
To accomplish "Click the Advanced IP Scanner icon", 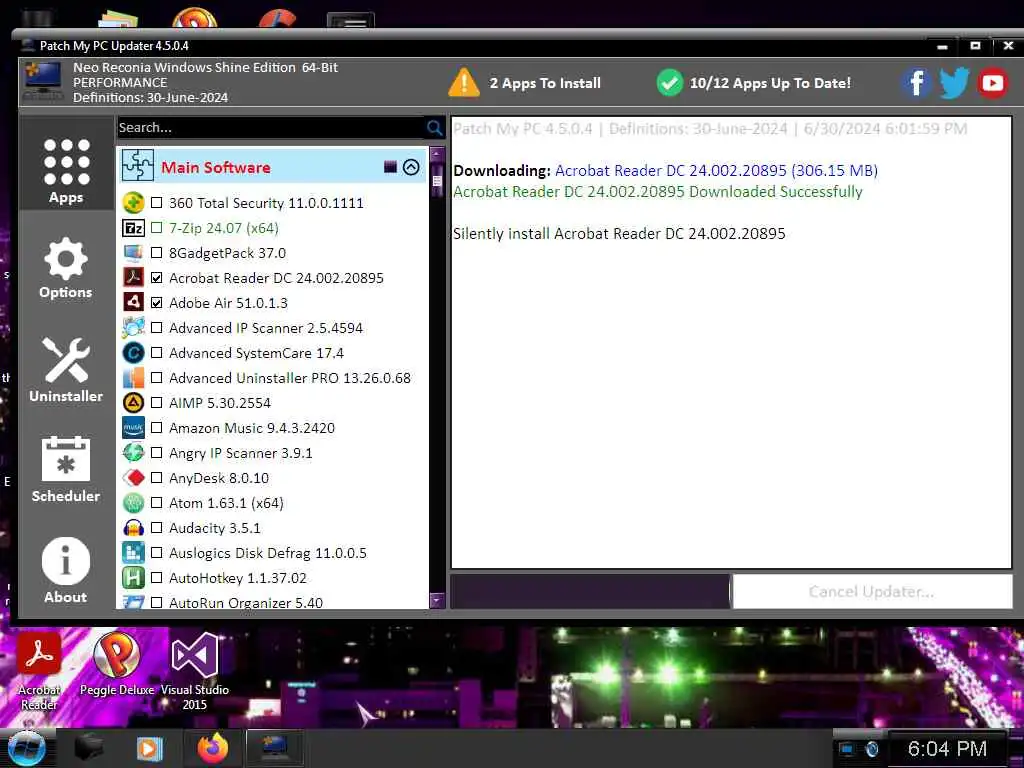I will 133,328.
